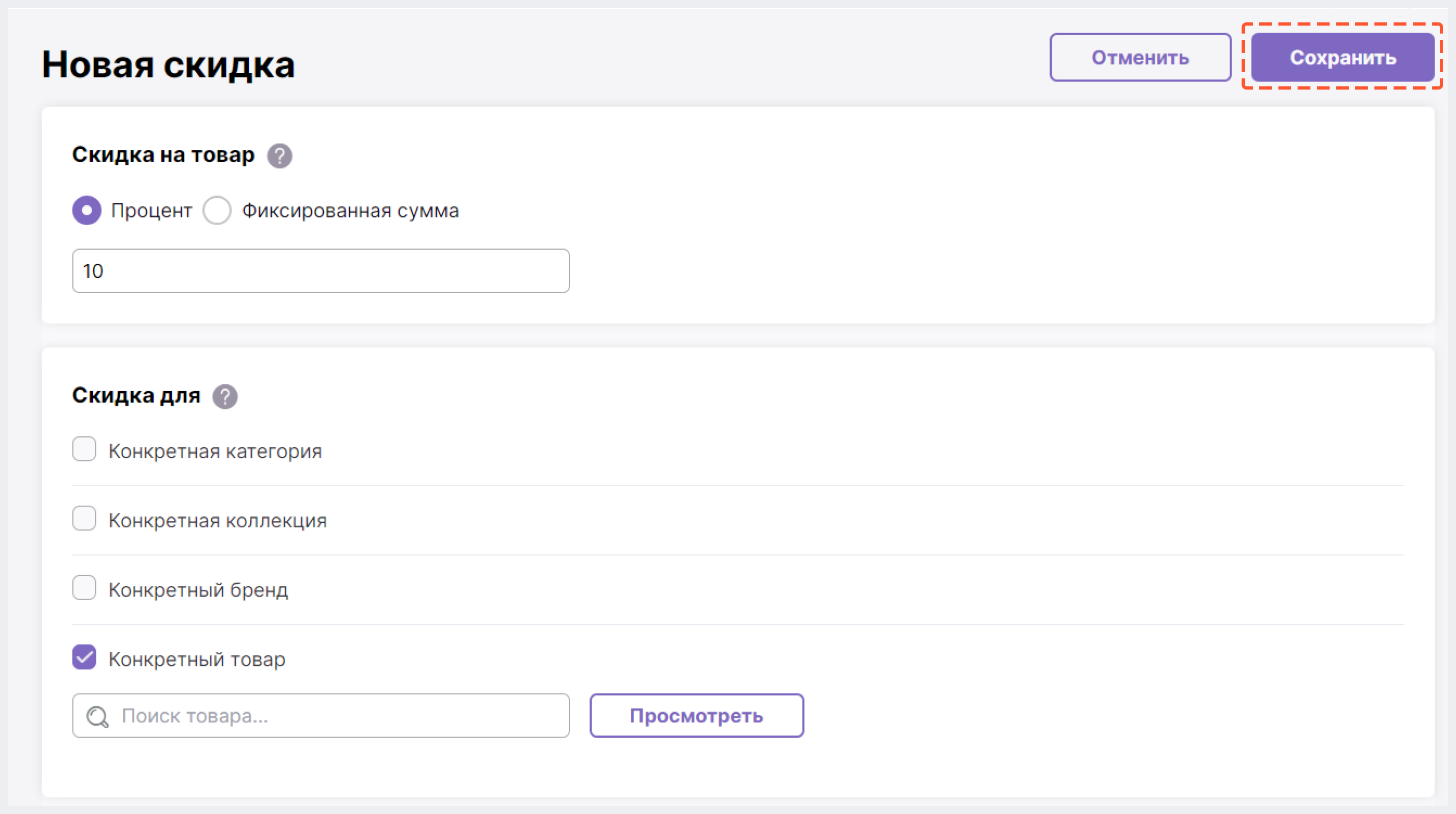
Task: Focus the discount value field with 10
Action: pos(321,271)
